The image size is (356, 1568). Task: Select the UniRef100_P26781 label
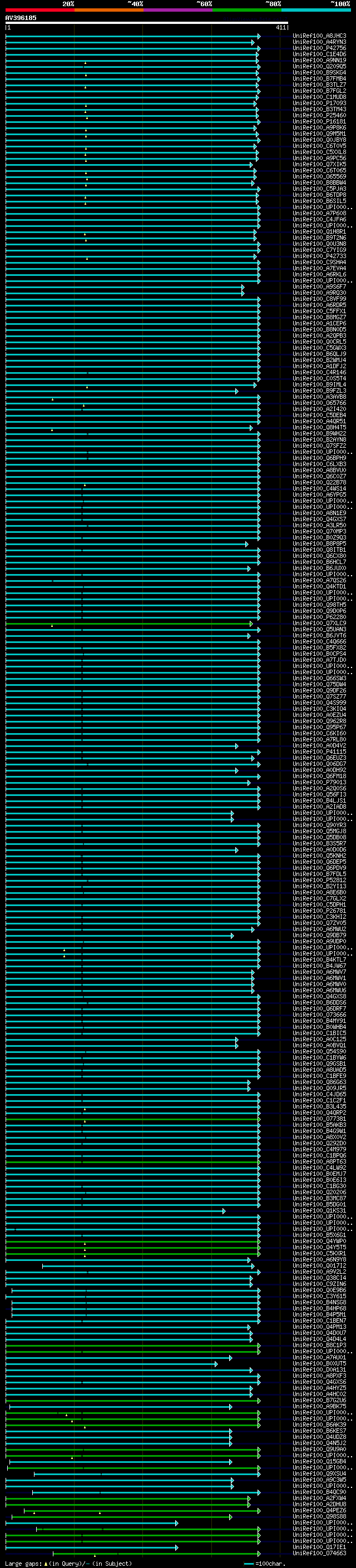[x=319, y=911]
